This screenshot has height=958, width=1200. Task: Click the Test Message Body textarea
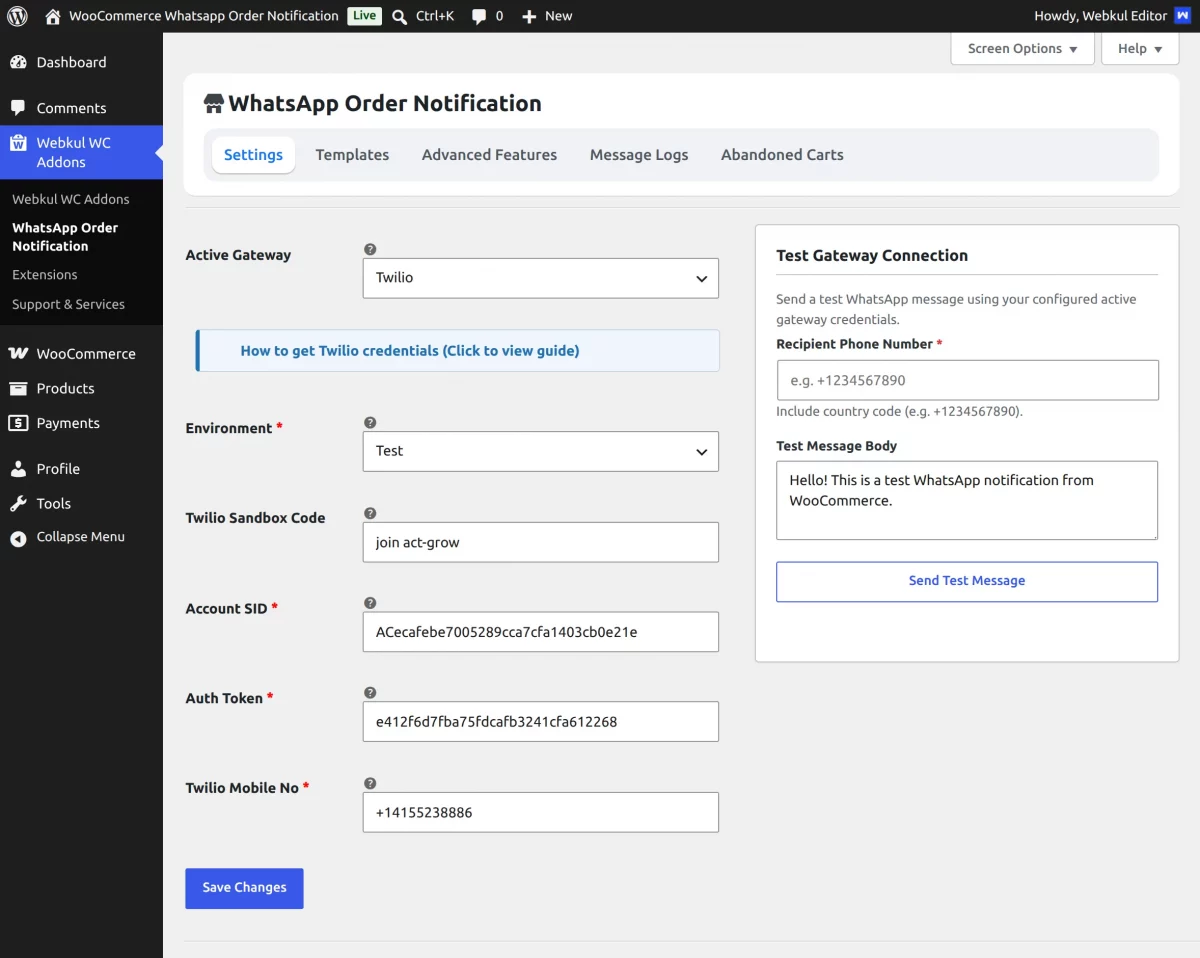[x=967, y=500]
